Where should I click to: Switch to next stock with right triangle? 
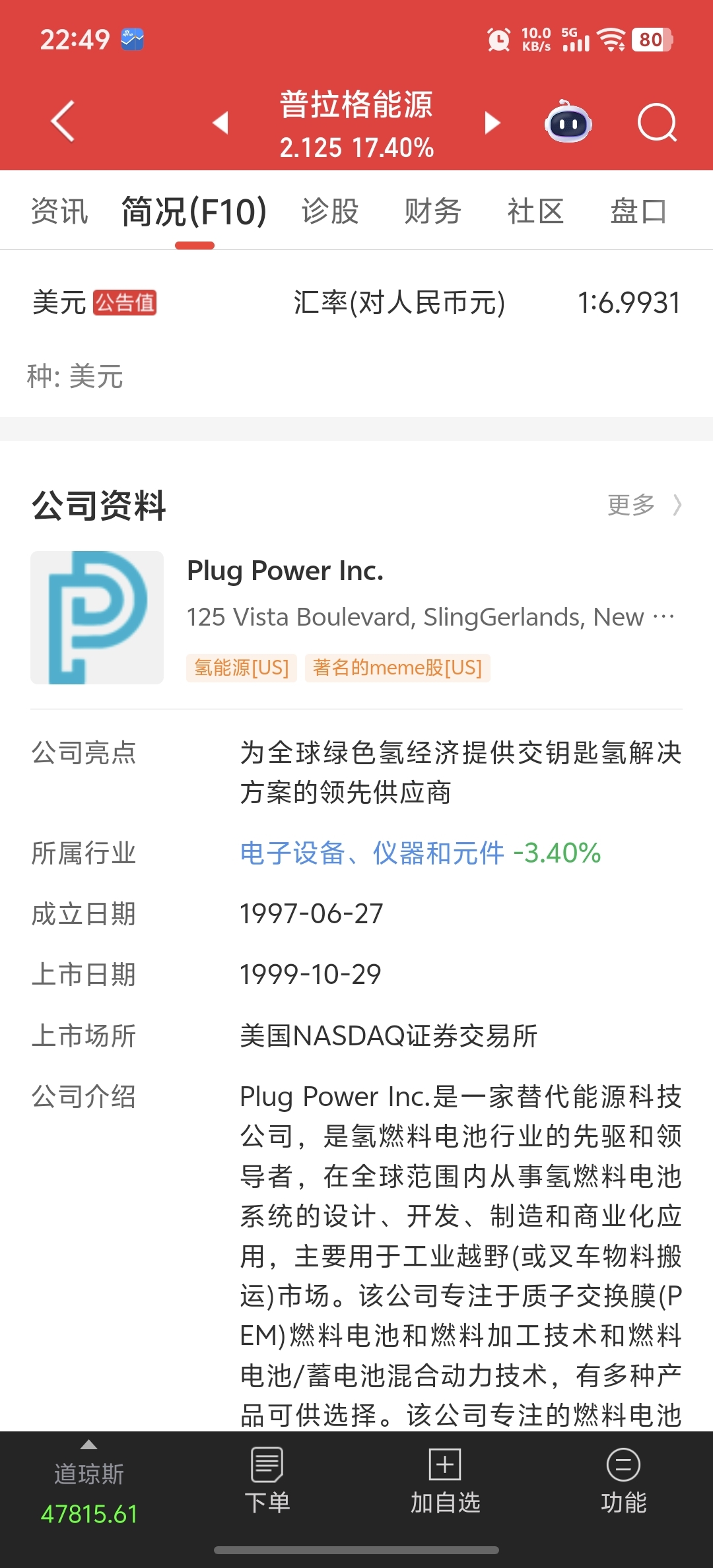[x=492, y=122]
